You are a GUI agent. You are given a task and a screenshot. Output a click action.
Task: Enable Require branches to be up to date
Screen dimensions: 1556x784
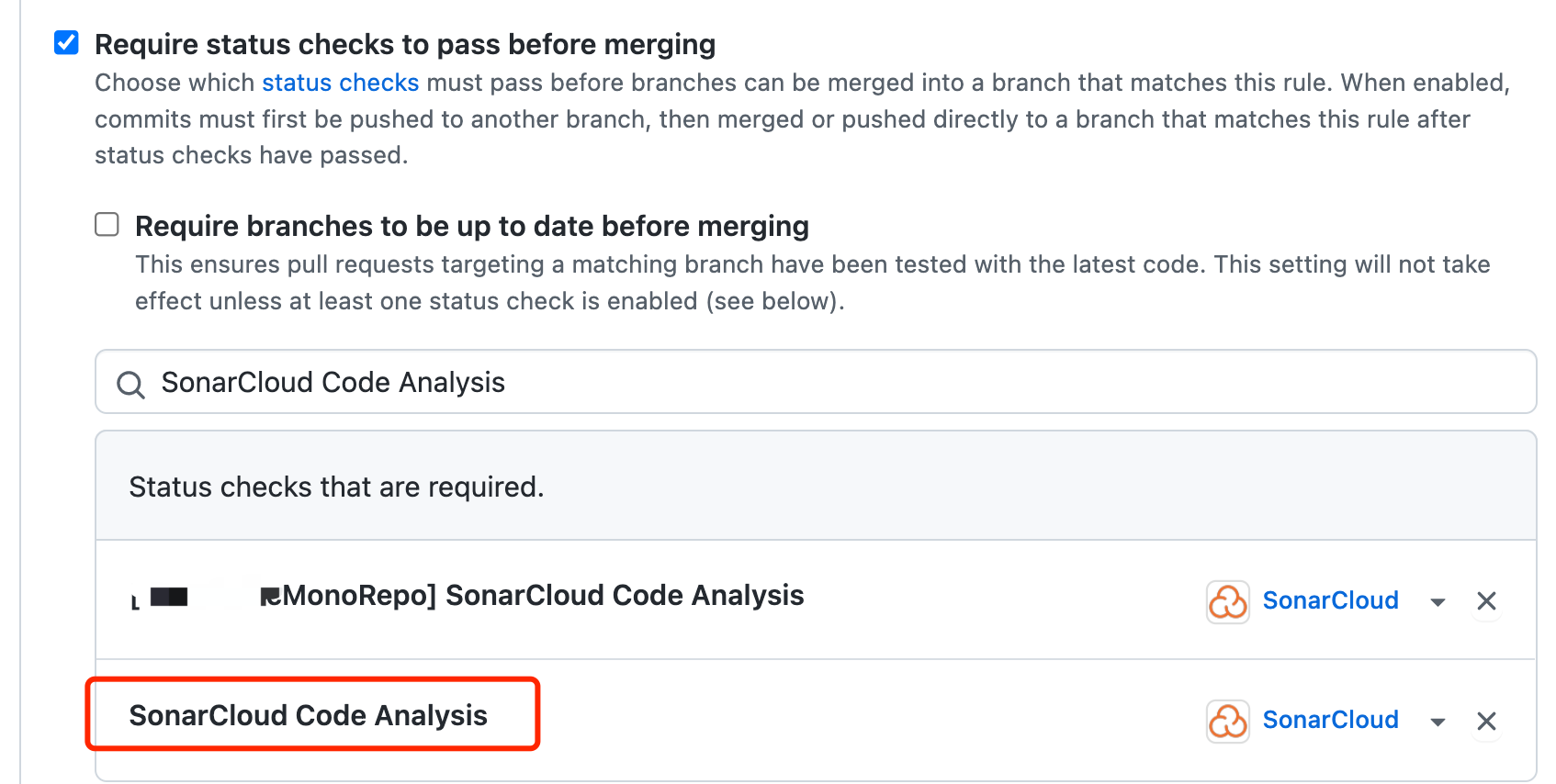(107, 223)
